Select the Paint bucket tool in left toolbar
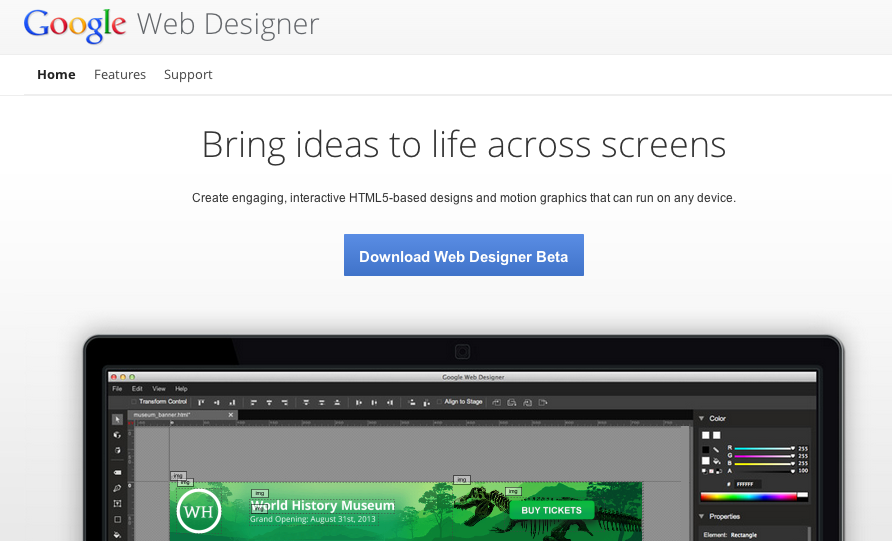The height and width of the screenshot is (541, 892). [117, 535]
